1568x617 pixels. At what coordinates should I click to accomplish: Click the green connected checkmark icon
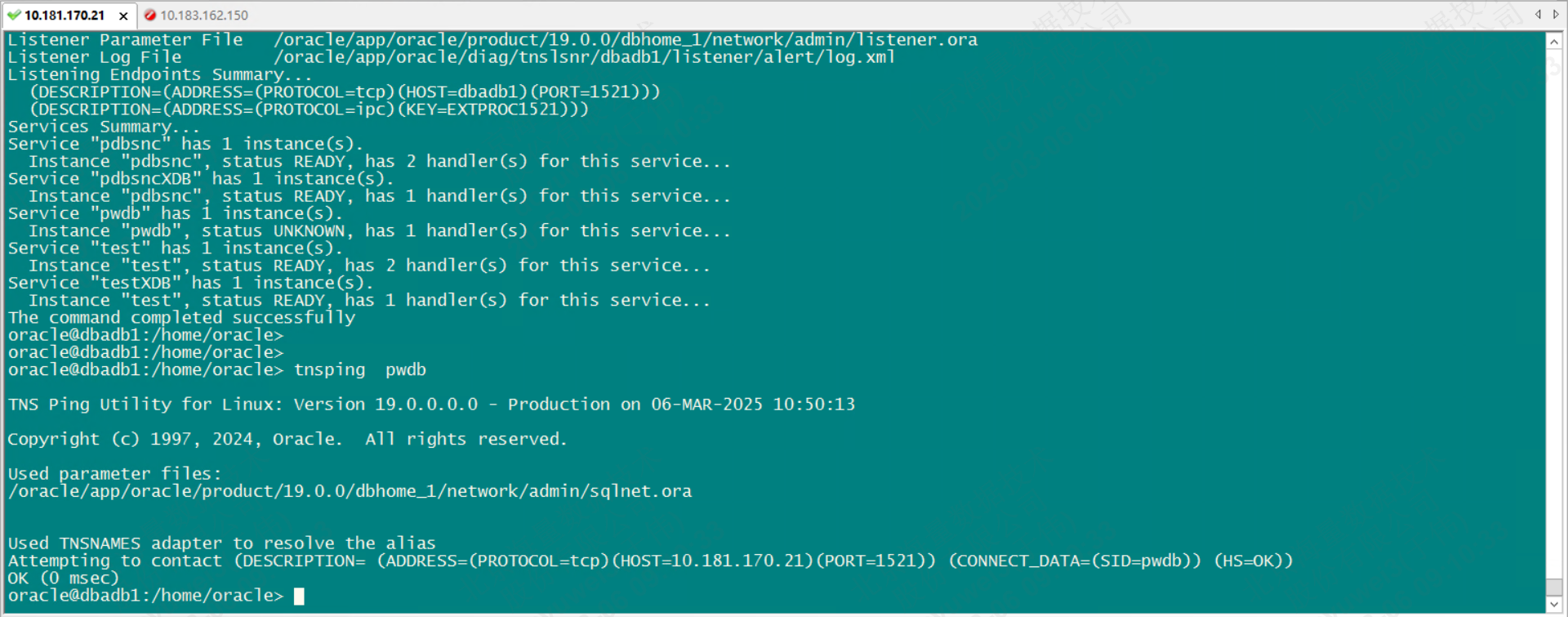13,15
